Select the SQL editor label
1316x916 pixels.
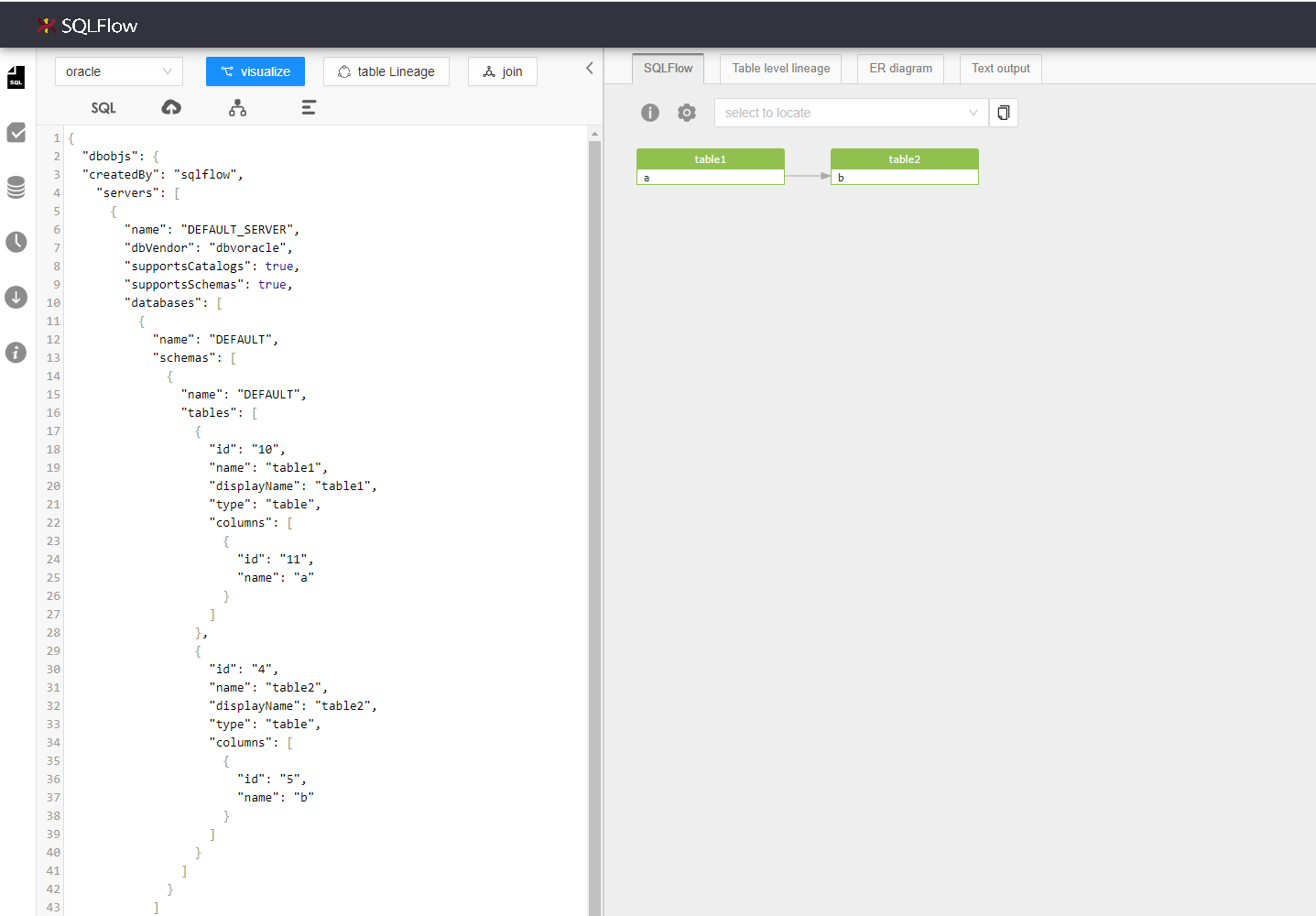click(x=103, y=107)
